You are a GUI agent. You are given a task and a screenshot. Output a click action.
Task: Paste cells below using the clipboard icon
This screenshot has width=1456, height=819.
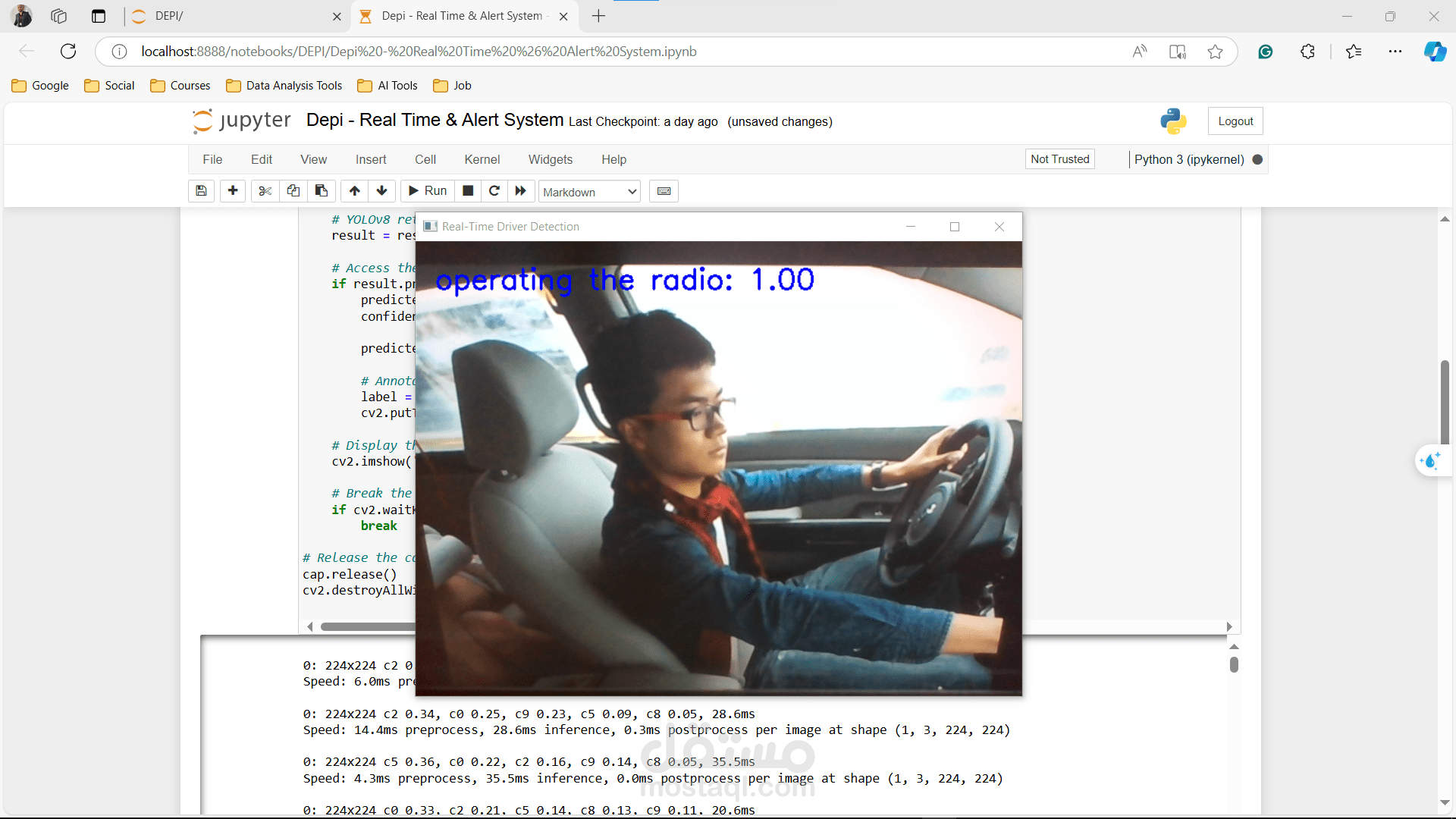[x=322, y=191]
